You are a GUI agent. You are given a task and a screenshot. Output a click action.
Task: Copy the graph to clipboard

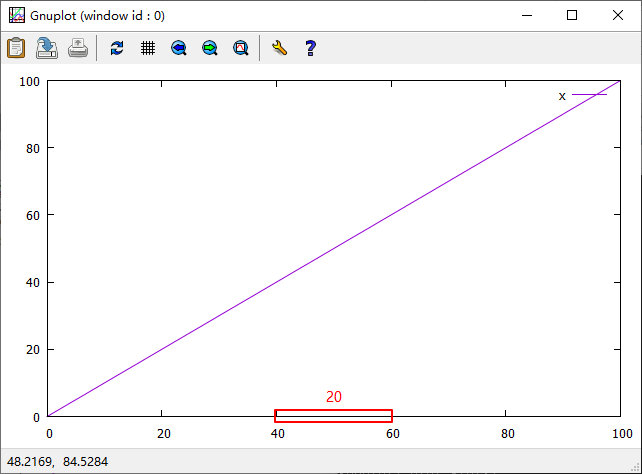[x=16, y=48]
